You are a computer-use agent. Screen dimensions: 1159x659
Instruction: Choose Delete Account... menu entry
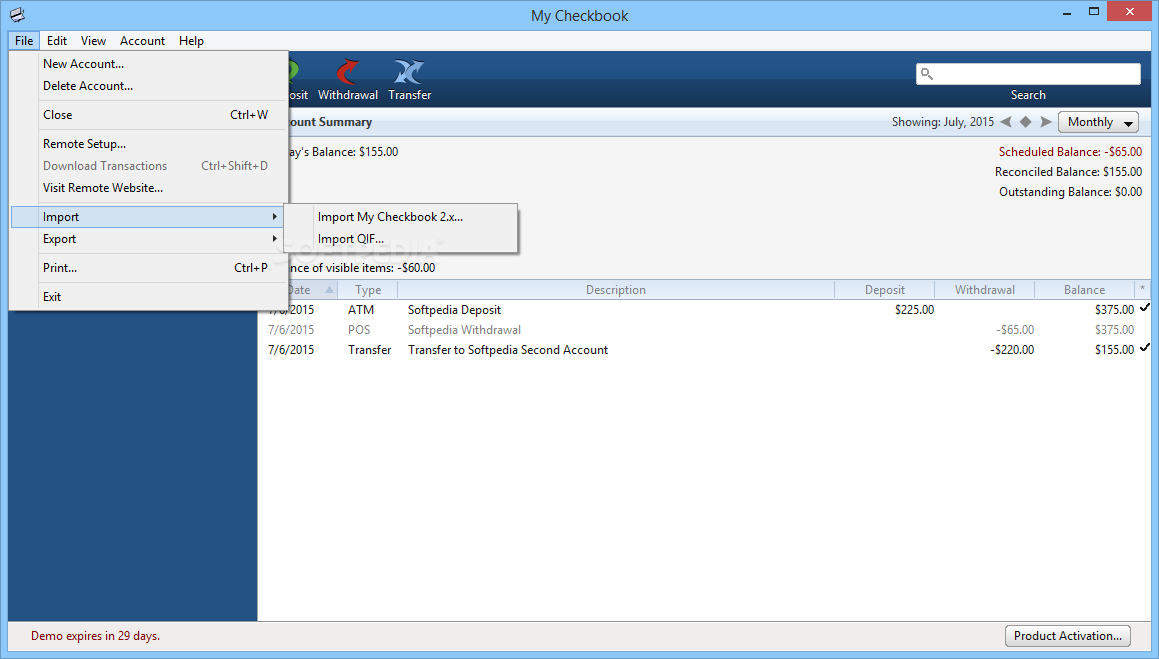point(148,86)
